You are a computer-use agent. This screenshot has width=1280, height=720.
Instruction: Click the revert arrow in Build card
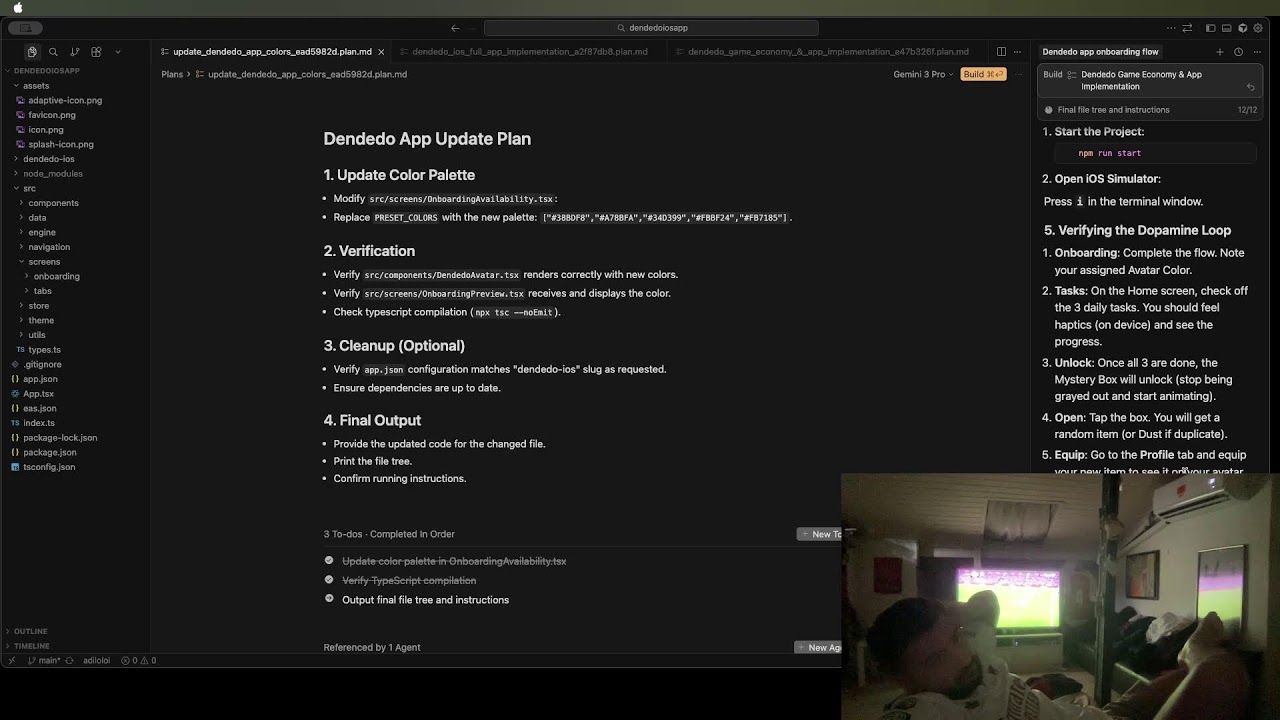tap(1250, 87)
